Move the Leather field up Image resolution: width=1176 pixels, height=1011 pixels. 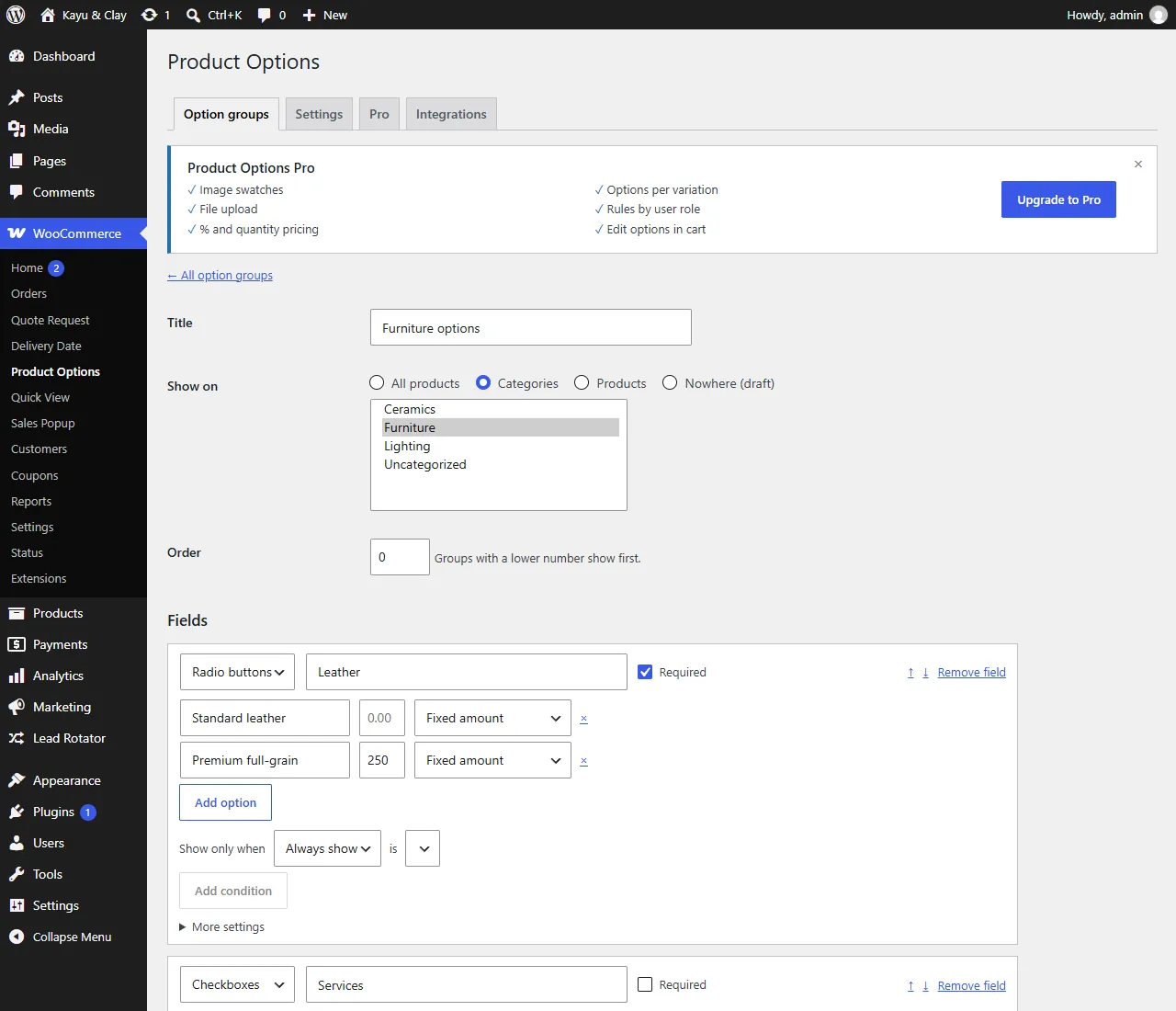[910, 673]
